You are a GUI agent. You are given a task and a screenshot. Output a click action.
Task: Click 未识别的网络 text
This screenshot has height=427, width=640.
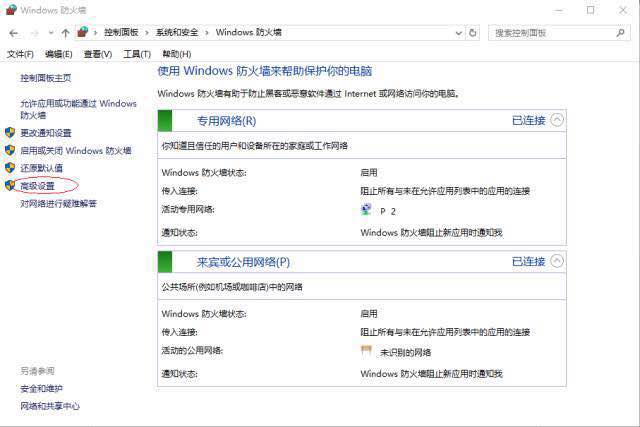405,352
